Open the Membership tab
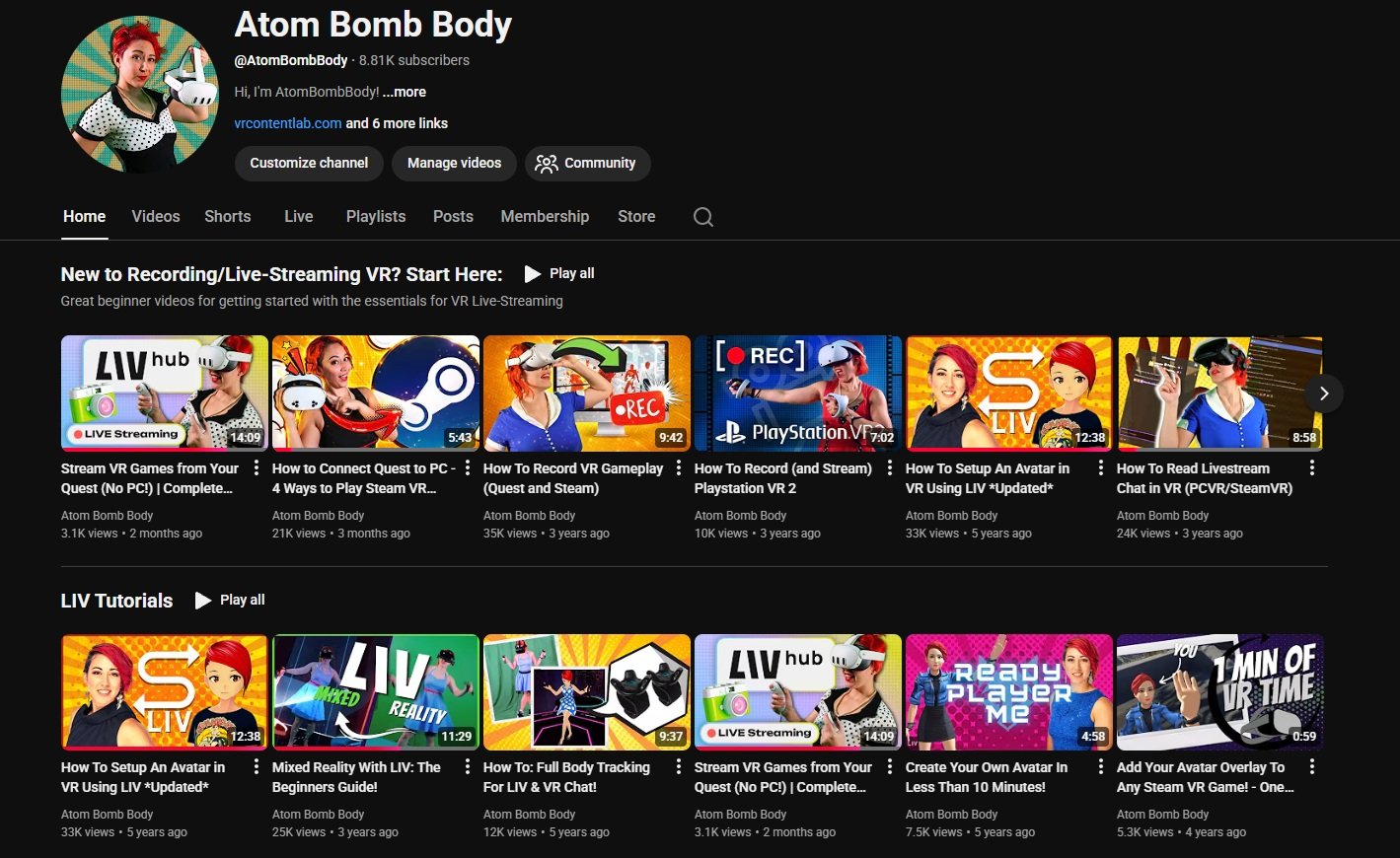 (x=545, y=217)
